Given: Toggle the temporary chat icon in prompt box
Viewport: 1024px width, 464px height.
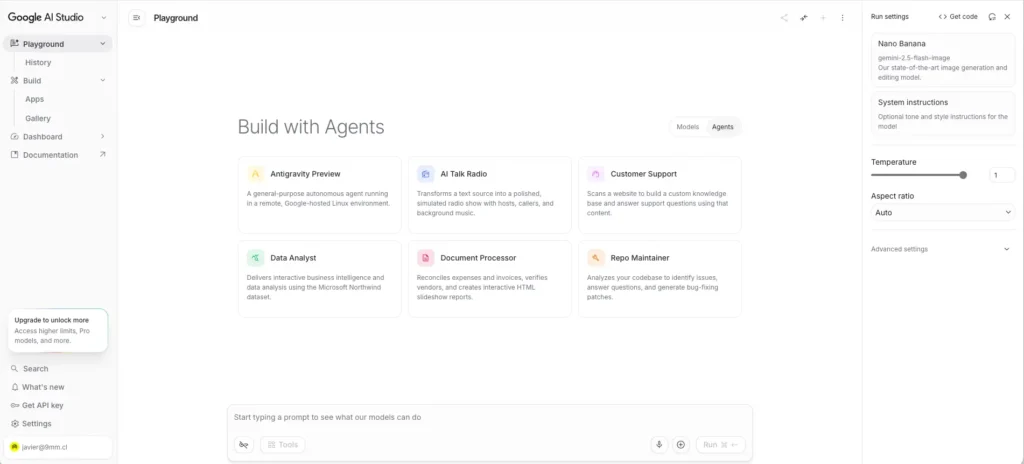Looking at the screenshot, I should point(244,444).
